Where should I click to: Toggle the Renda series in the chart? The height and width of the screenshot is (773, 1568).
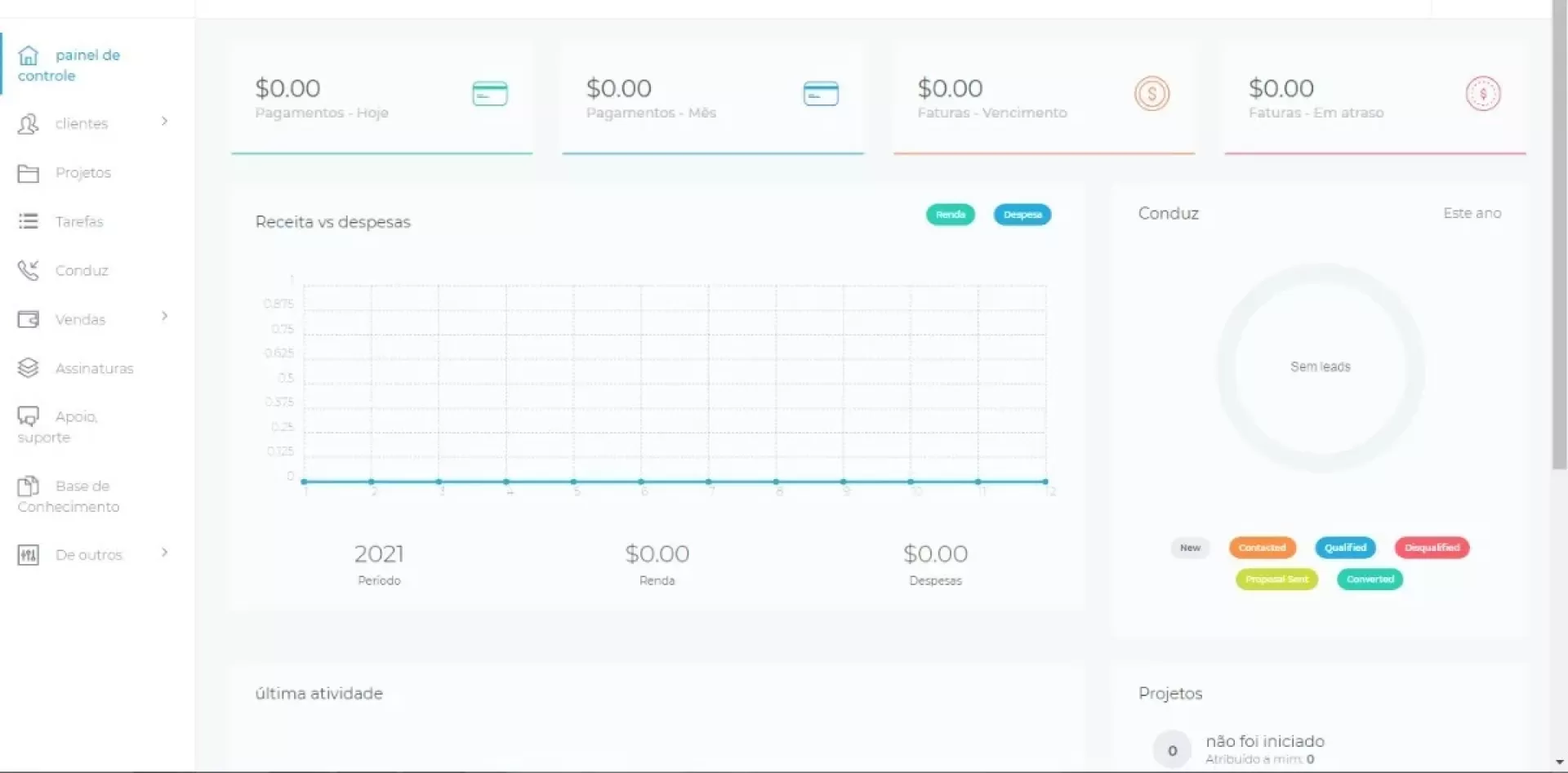(x=950, y=215)
